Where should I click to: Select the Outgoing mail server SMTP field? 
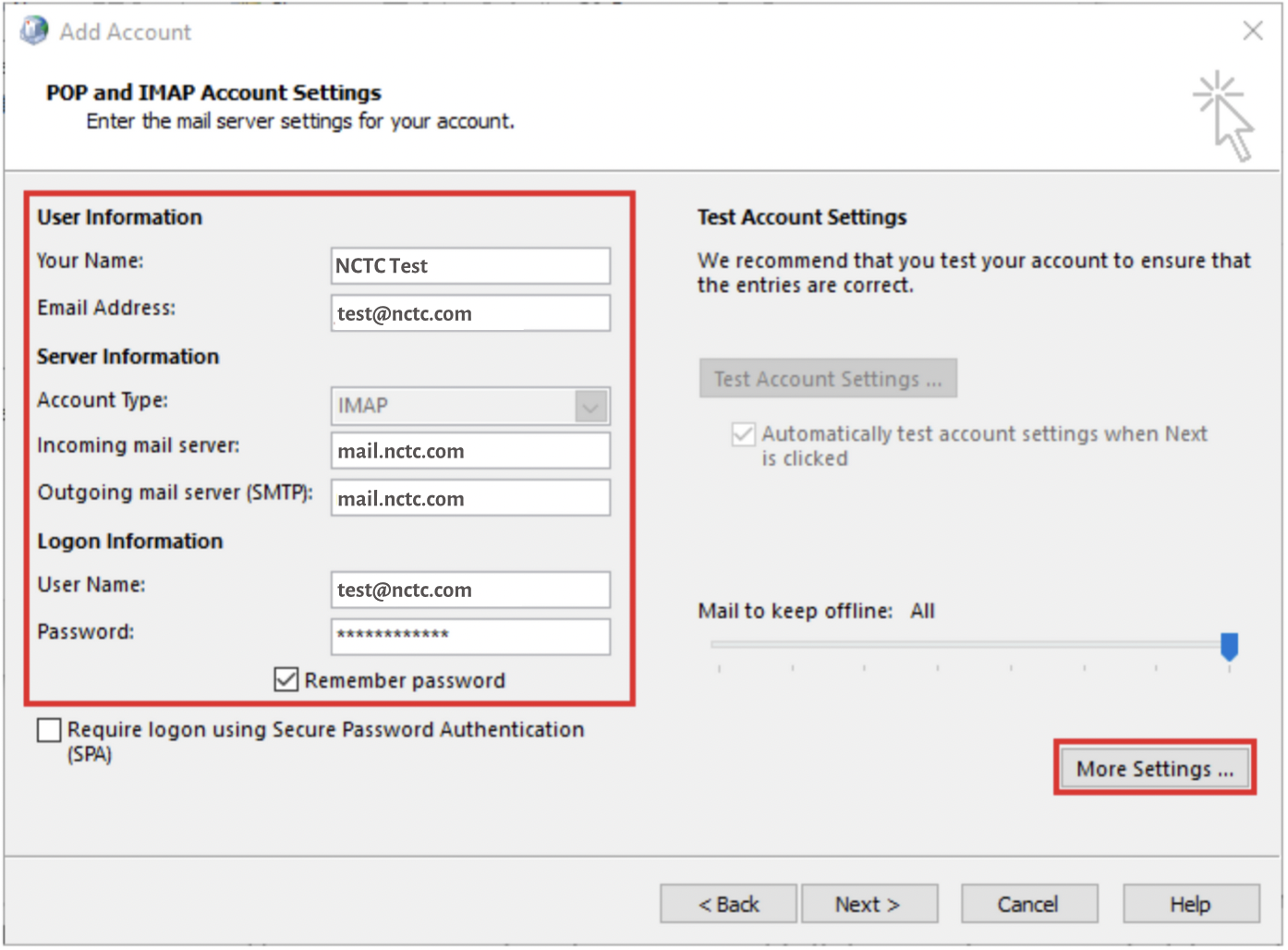pyautogui.click(x=470, y=498)
